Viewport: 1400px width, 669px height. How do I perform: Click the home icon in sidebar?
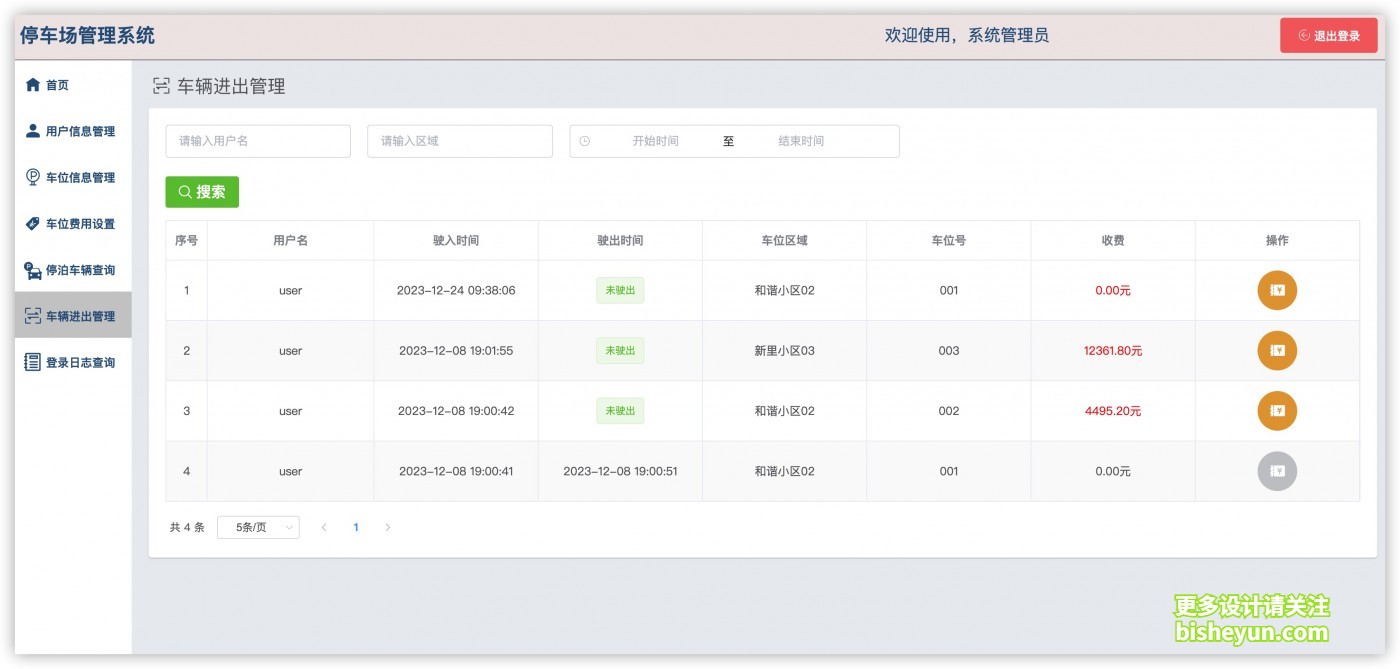(x=33, y=85)
